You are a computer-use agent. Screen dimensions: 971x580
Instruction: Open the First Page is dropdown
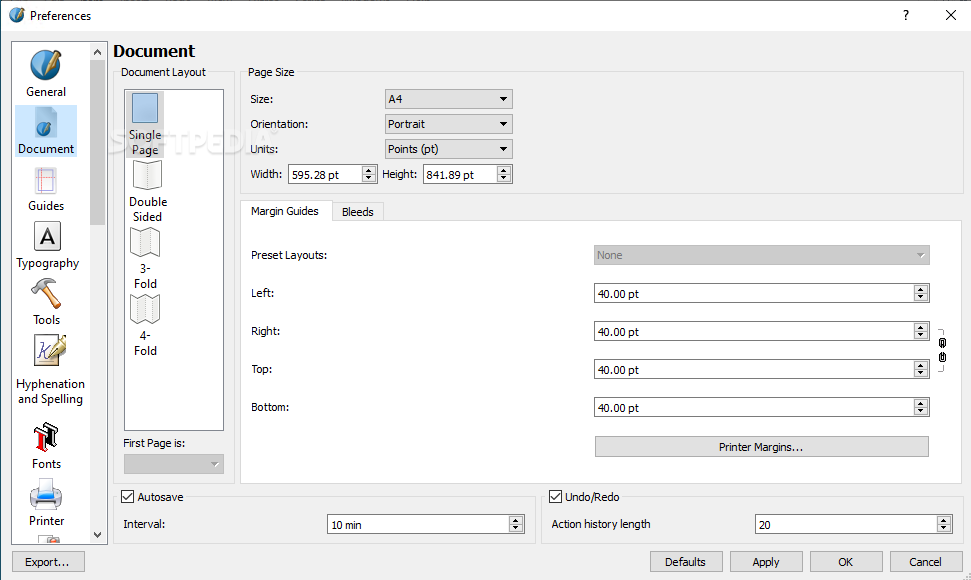pos(173,464)
